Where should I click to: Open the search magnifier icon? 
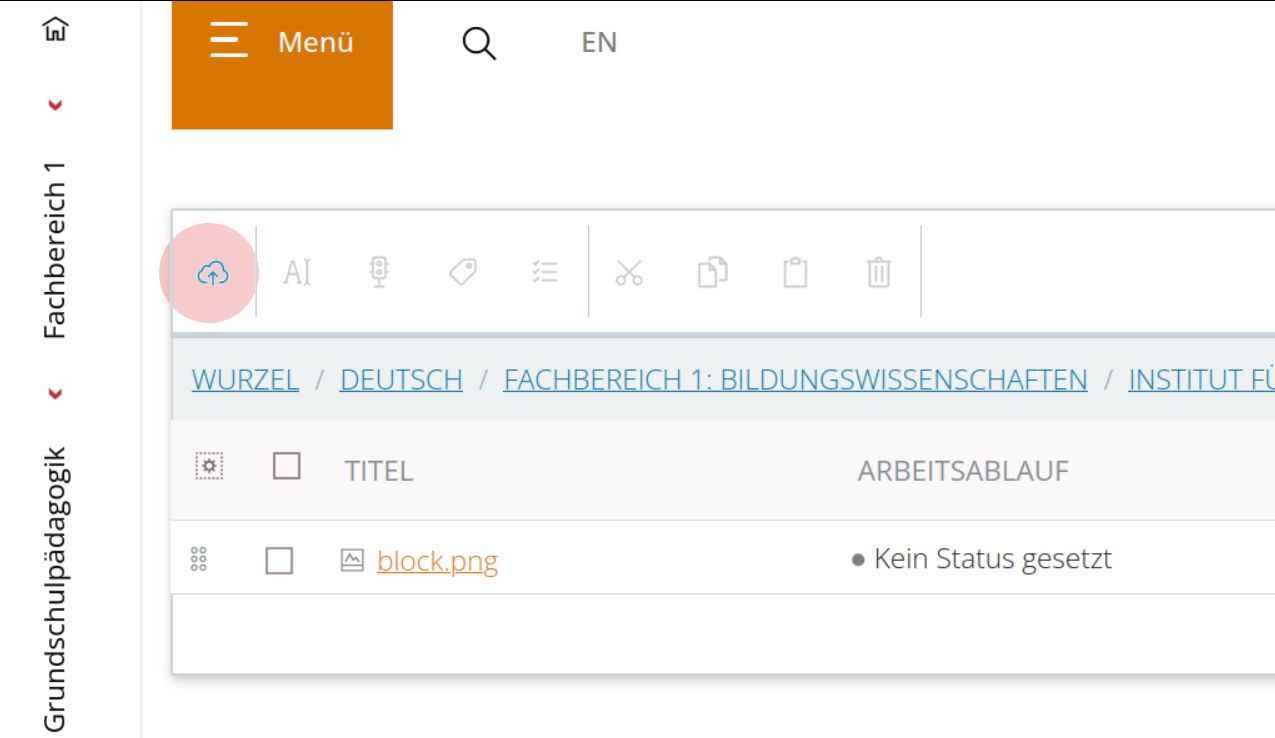click(x=479, y=43)
